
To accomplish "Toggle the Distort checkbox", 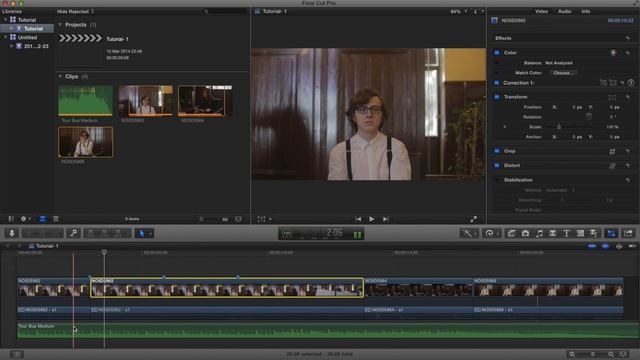I will coord(497,165).
